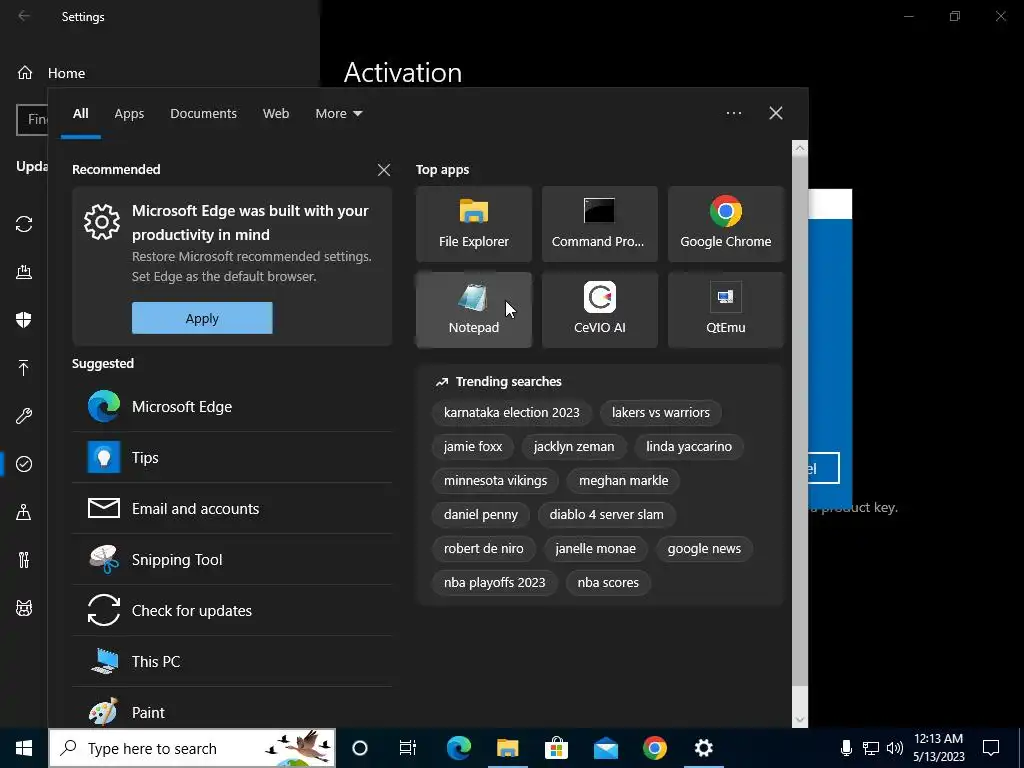This screenshot has width=1024, height=768.
Task: Open QtEmu from Top apps
Action: coord(726,310)
